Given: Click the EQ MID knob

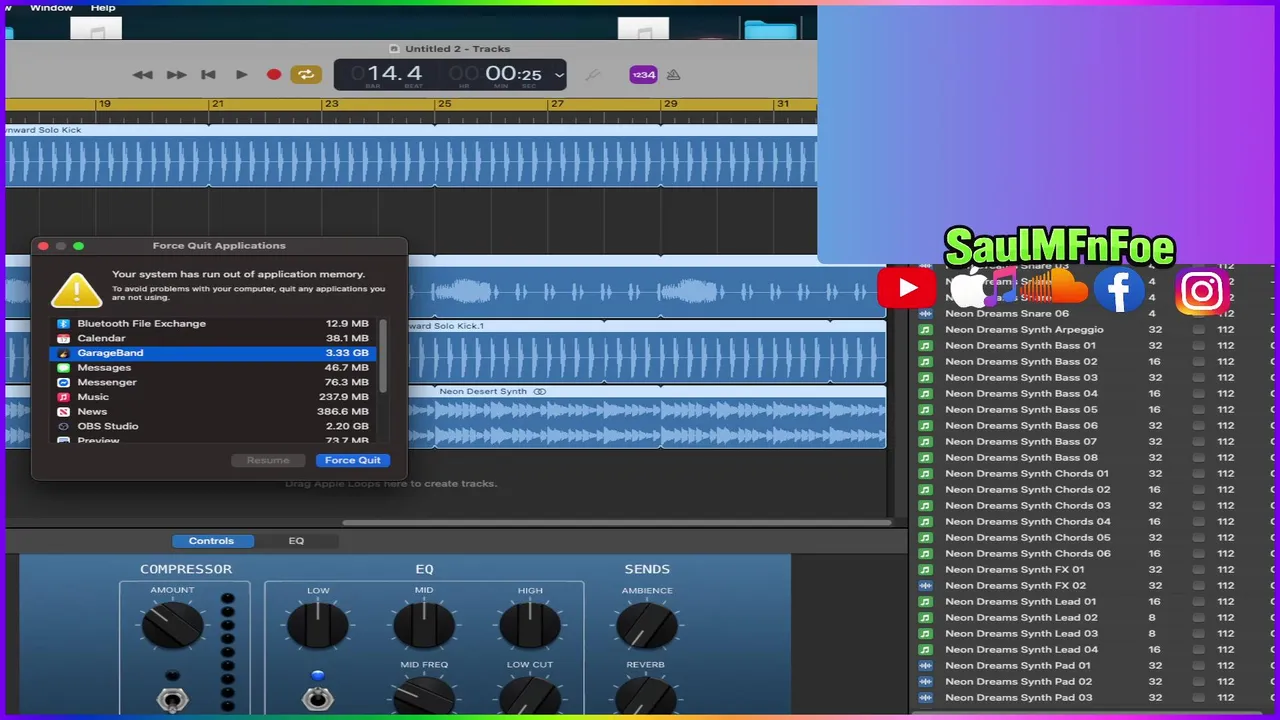Looking at the screenshot, I should point(424,625).
